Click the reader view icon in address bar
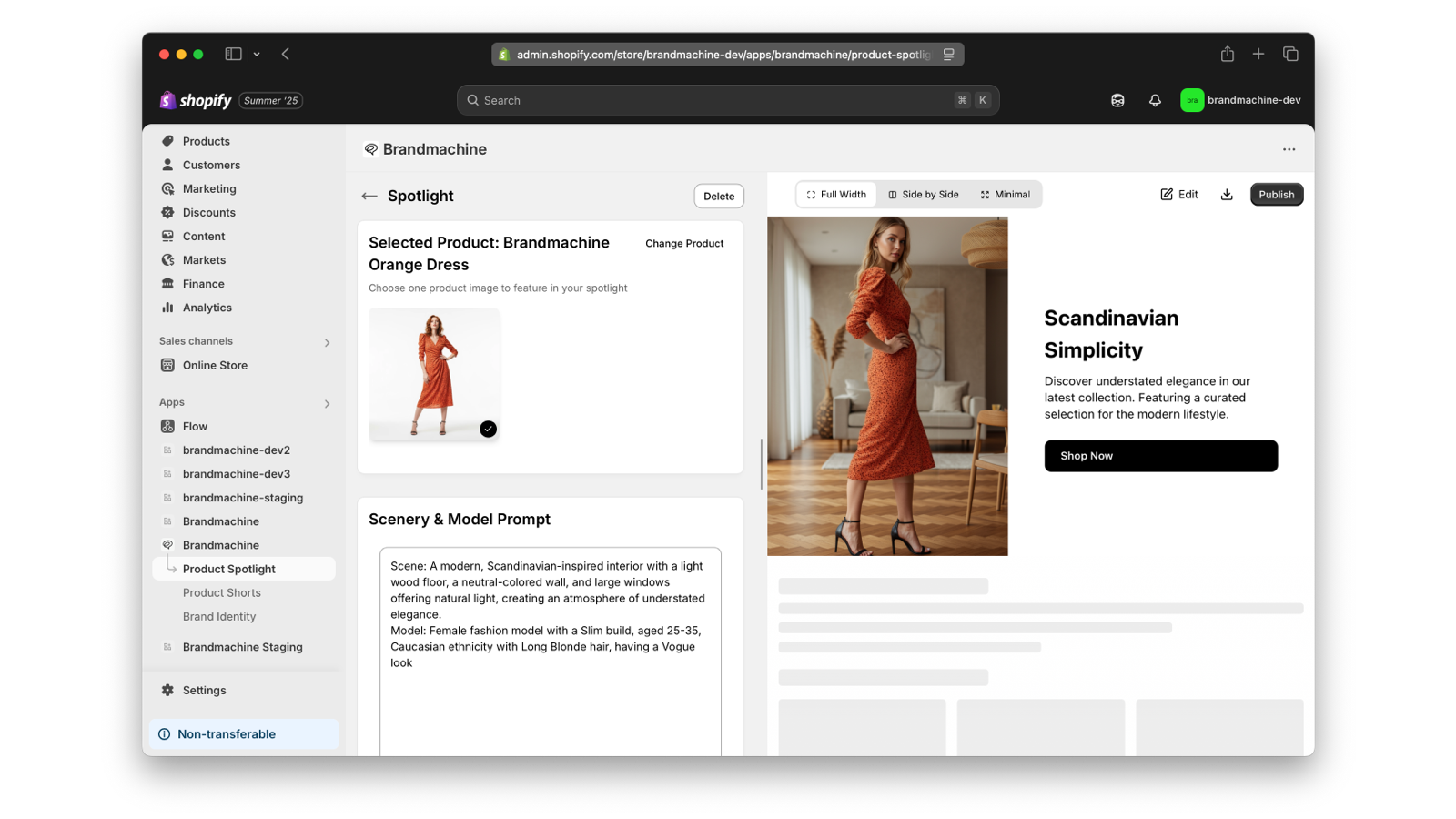The width and height of the screenshot is (1456, 819). tap(948, 55)
